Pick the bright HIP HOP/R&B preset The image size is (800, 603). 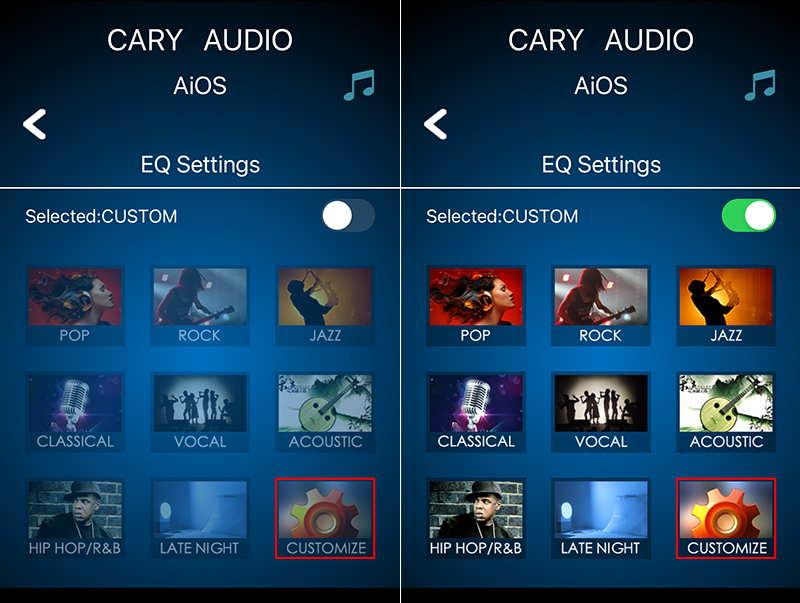pos(476,518)
